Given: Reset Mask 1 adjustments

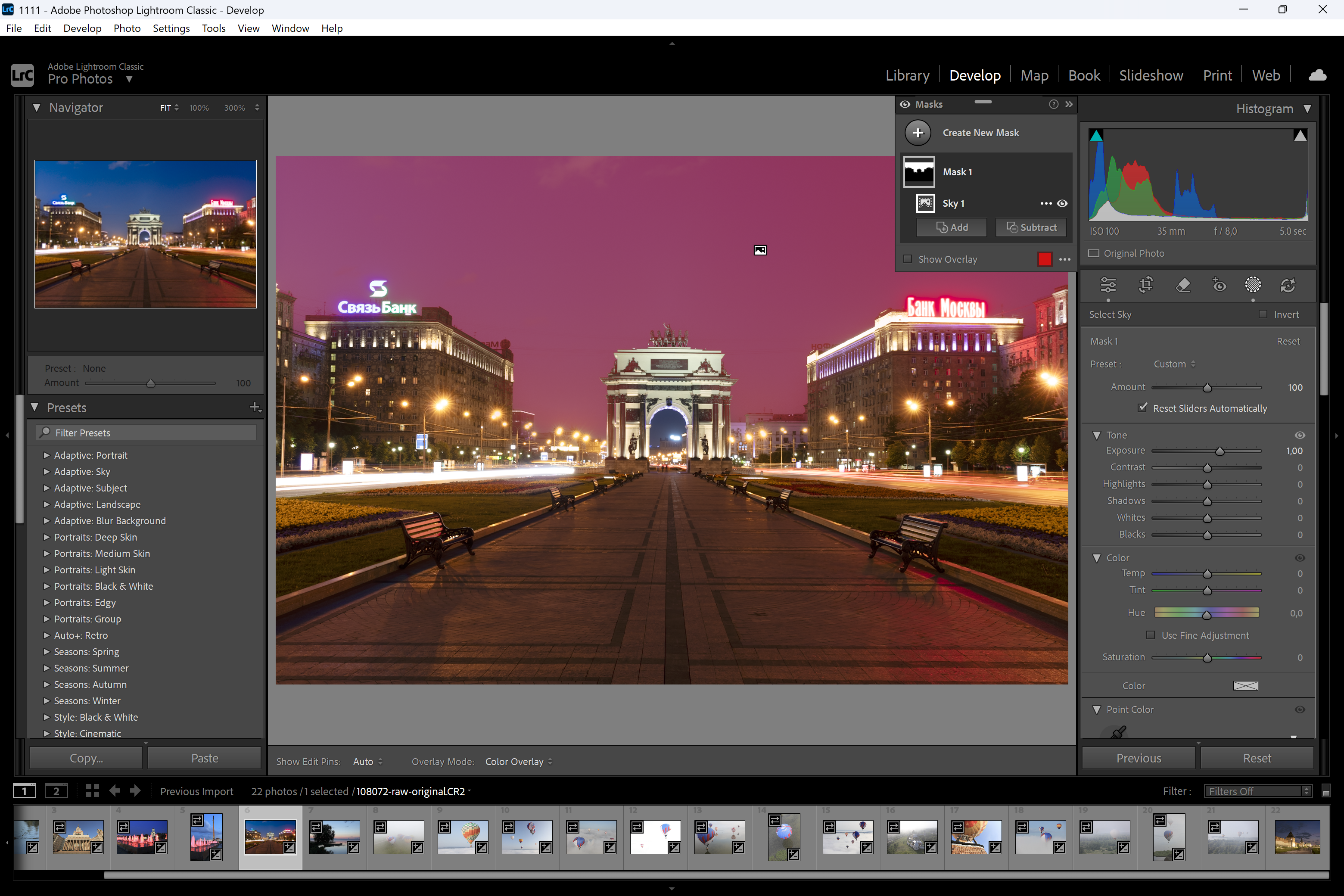Looking at the screenshot, I should tap(1288, 341).
